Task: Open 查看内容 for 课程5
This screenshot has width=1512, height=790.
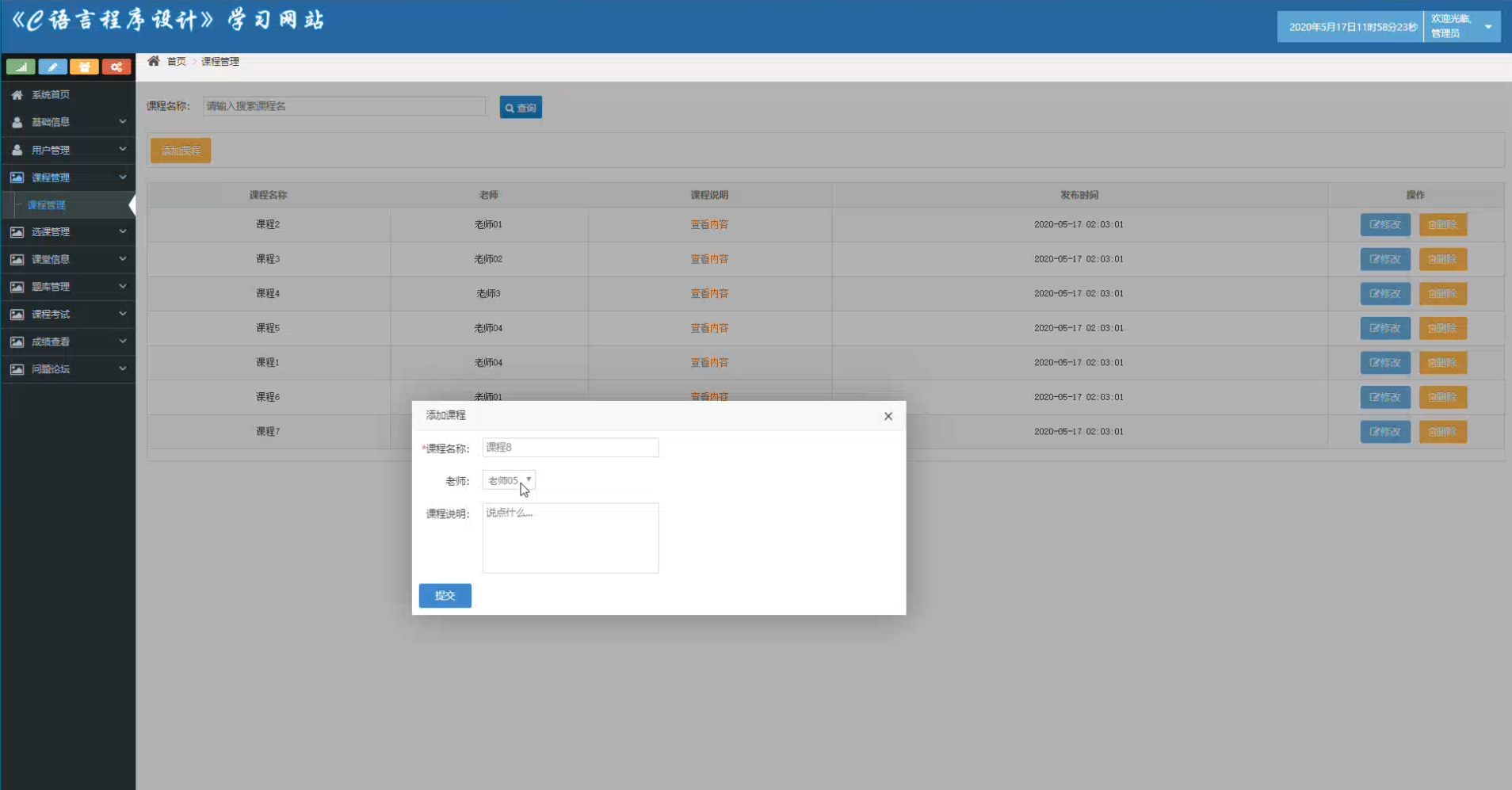Action: [x=709, y=328]
